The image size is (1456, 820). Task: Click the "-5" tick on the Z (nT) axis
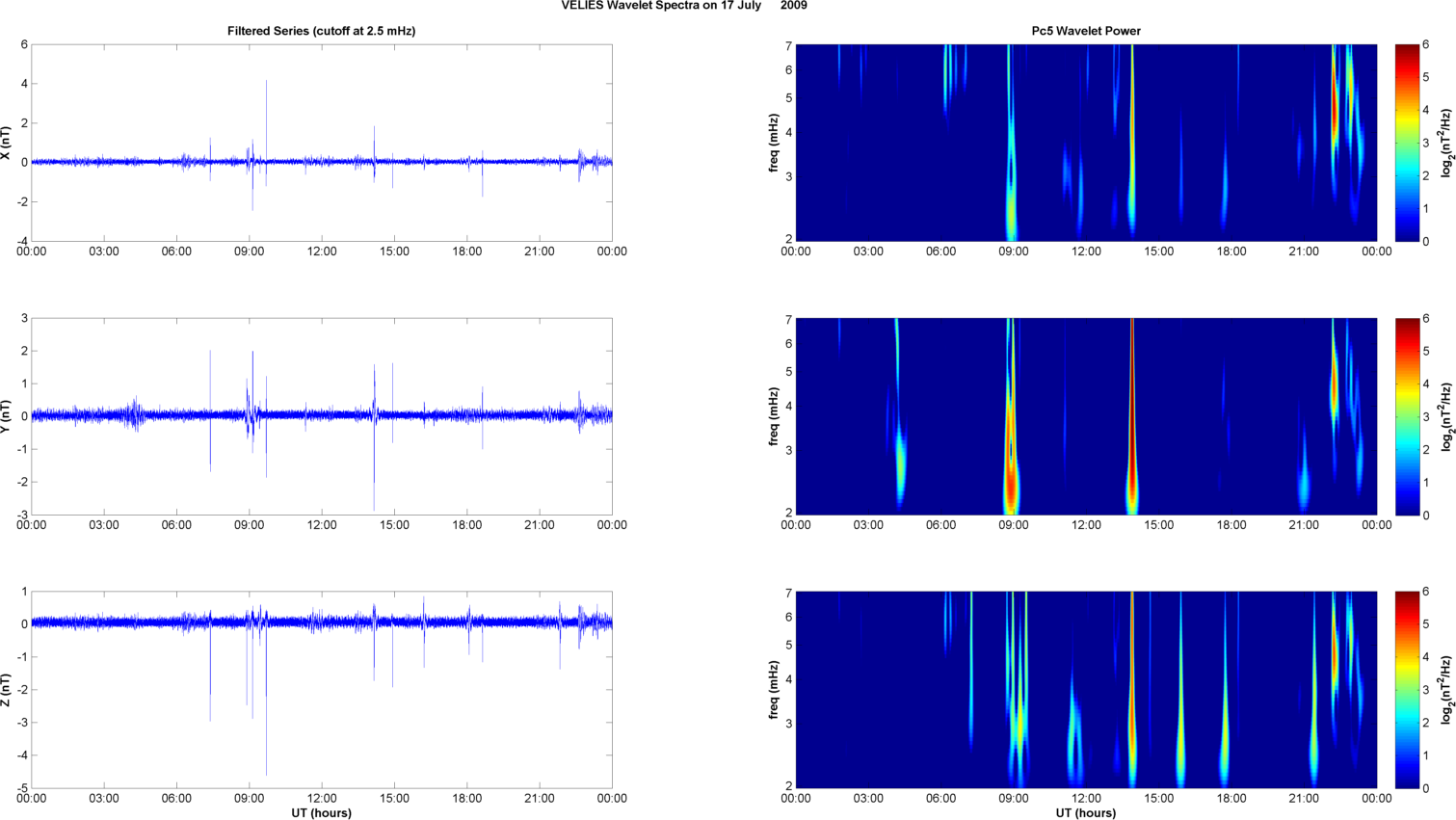tap(21, 788)
